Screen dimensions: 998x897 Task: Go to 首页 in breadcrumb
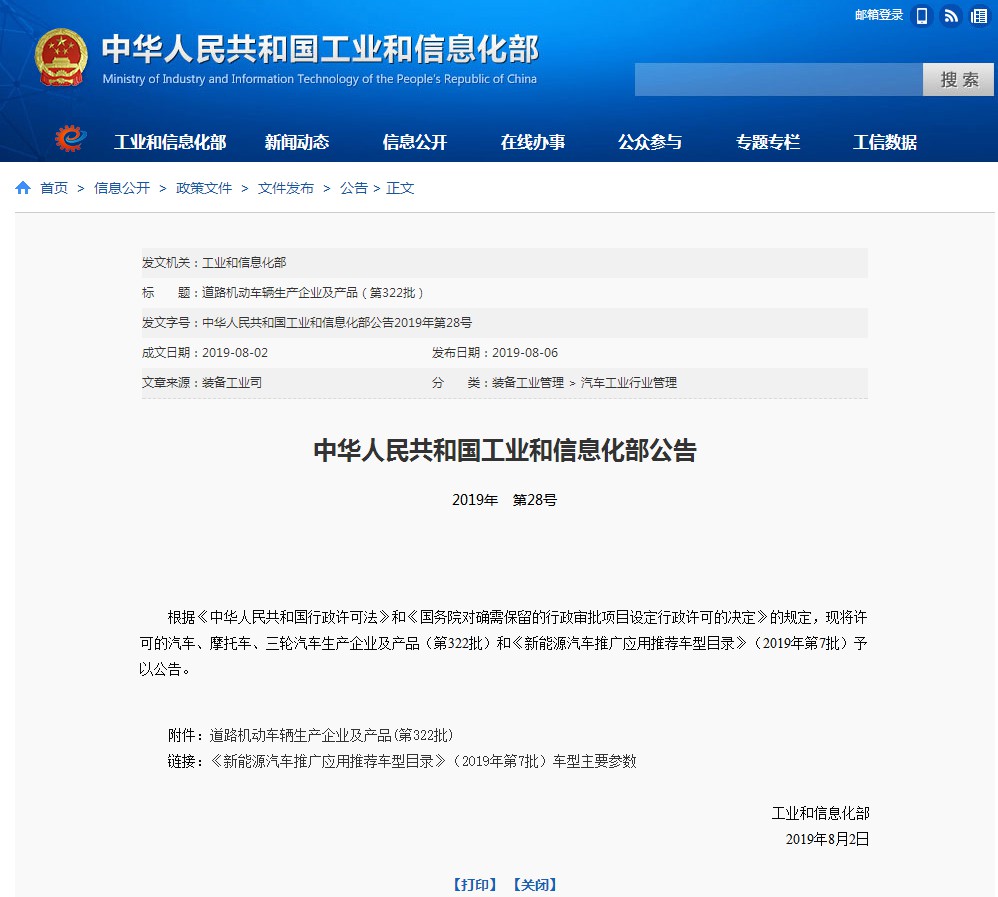pos(54,188)
